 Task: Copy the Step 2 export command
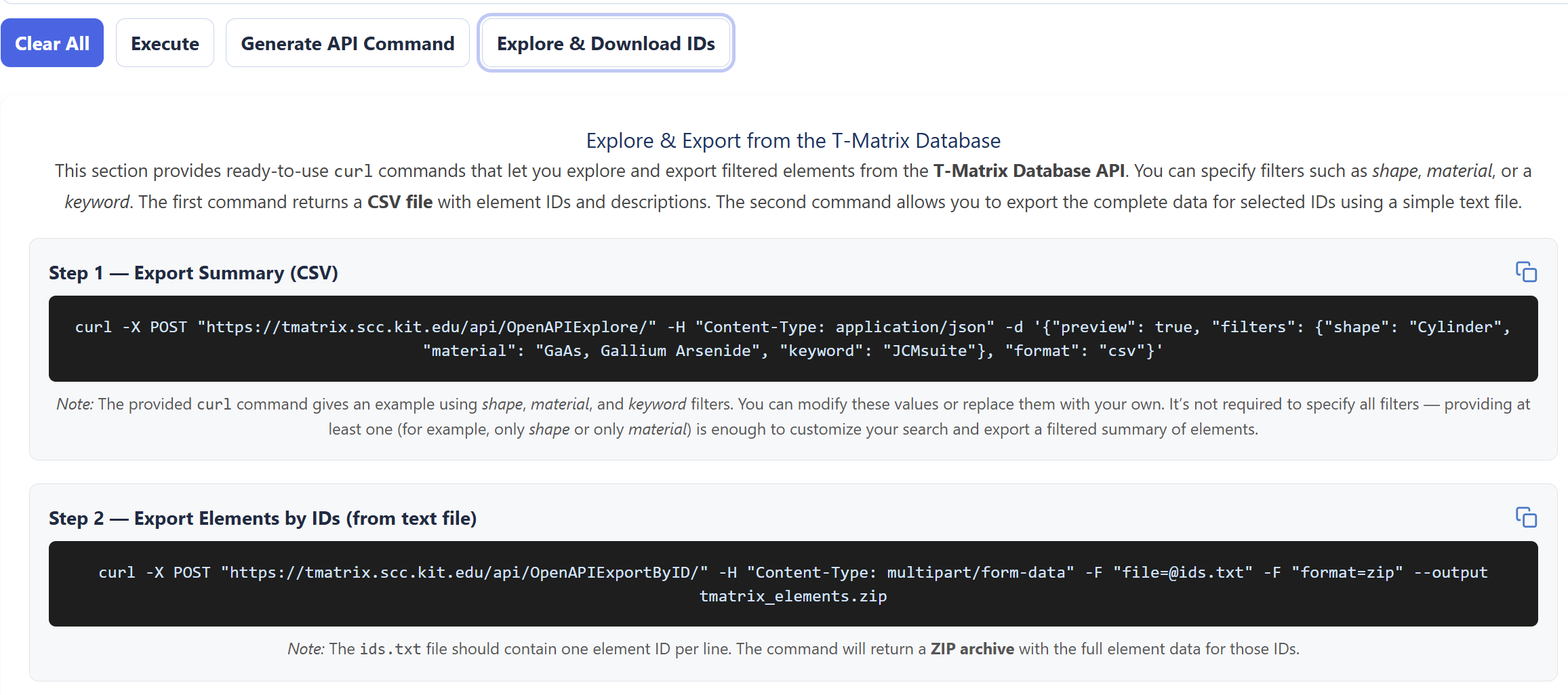1526,517
